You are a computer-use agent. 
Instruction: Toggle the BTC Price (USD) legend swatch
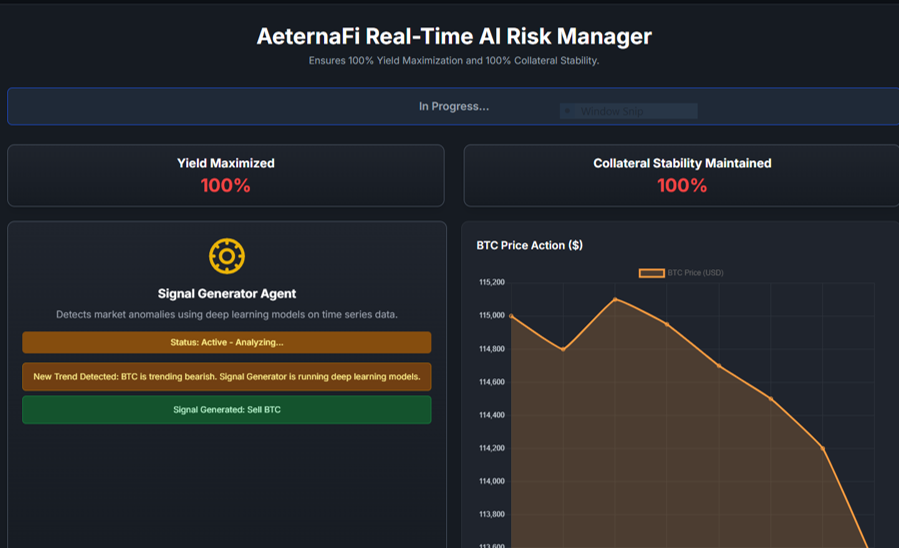(651, 273)
